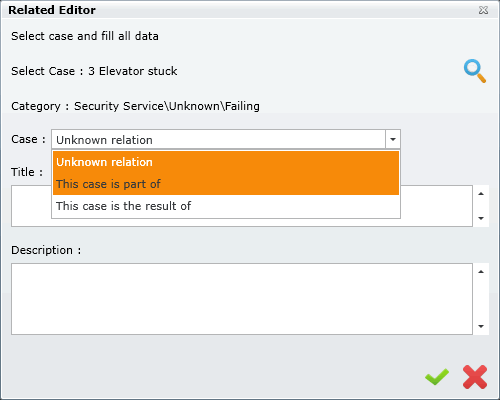The height and width of the screenshot is (400, 500).
Task: Click the magnifier search case icon
Action: point(475,71)
